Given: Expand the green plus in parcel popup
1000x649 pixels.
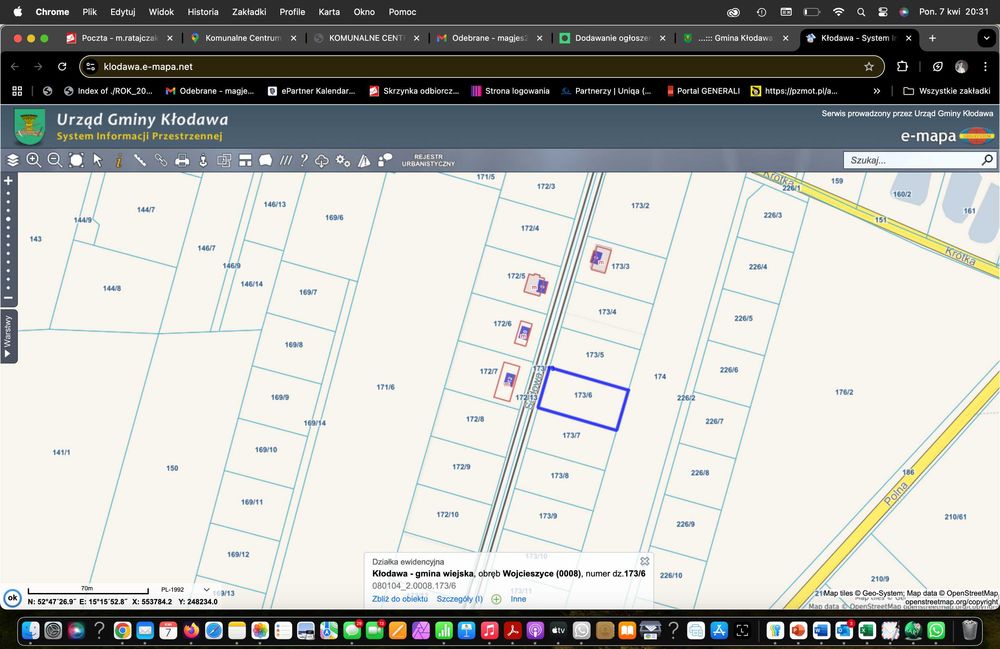Looking at the screenshot, I should pos(496,599).
